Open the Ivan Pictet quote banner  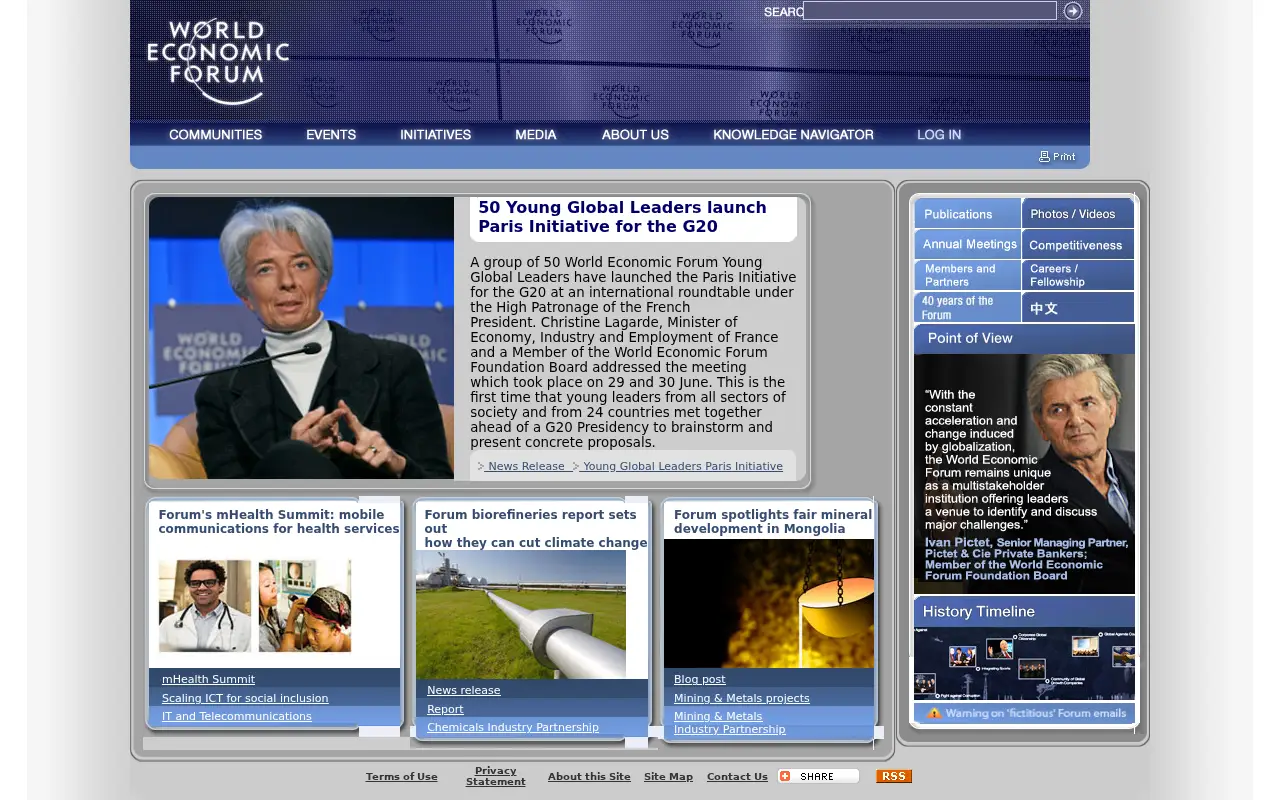[x=1024, y=474]
